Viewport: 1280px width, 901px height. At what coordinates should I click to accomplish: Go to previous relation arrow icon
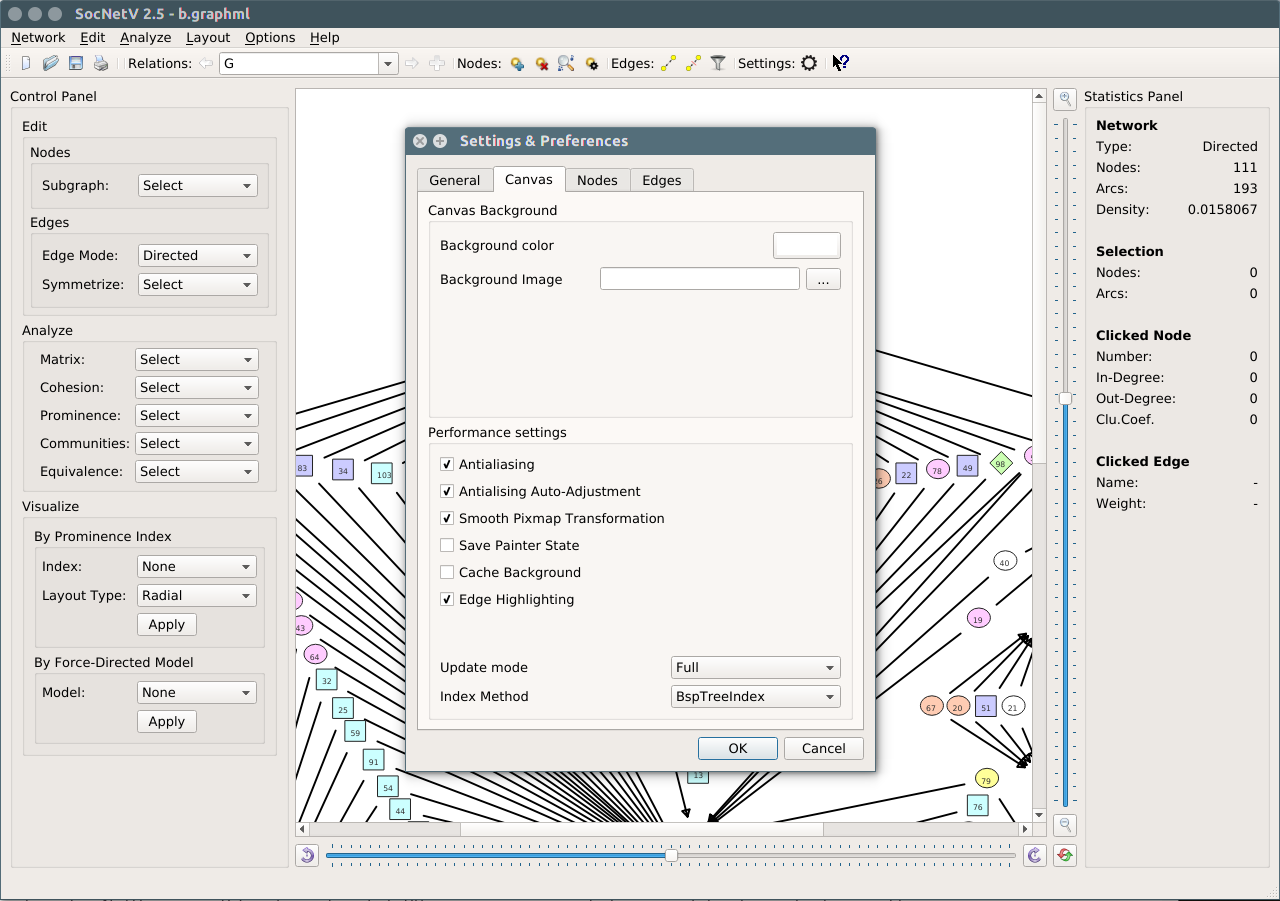tap(206, 63)
